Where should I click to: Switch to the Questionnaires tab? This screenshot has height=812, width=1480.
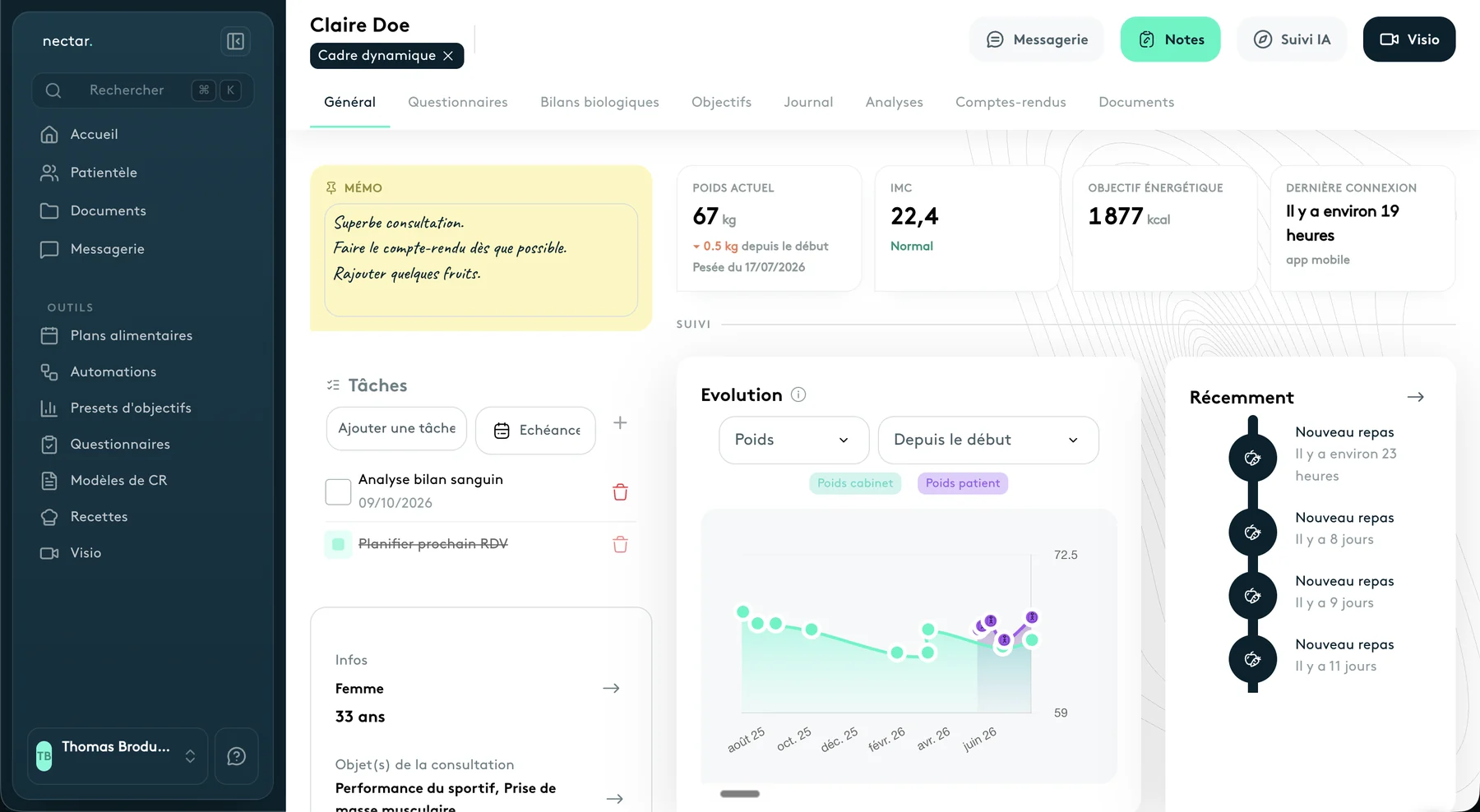tap(458, 102)
